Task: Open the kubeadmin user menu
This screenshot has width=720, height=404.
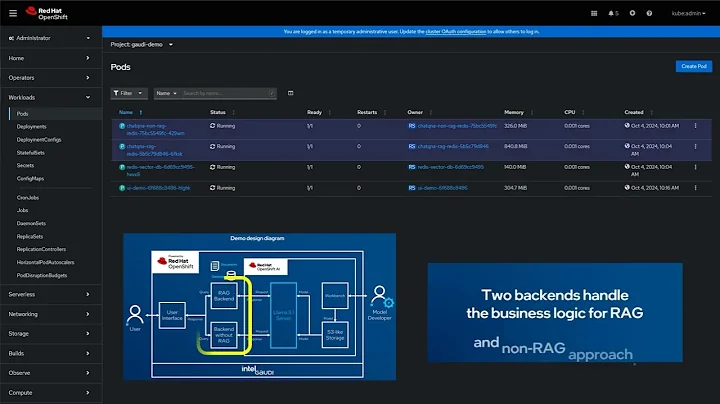Action: (x=688, y=13)
